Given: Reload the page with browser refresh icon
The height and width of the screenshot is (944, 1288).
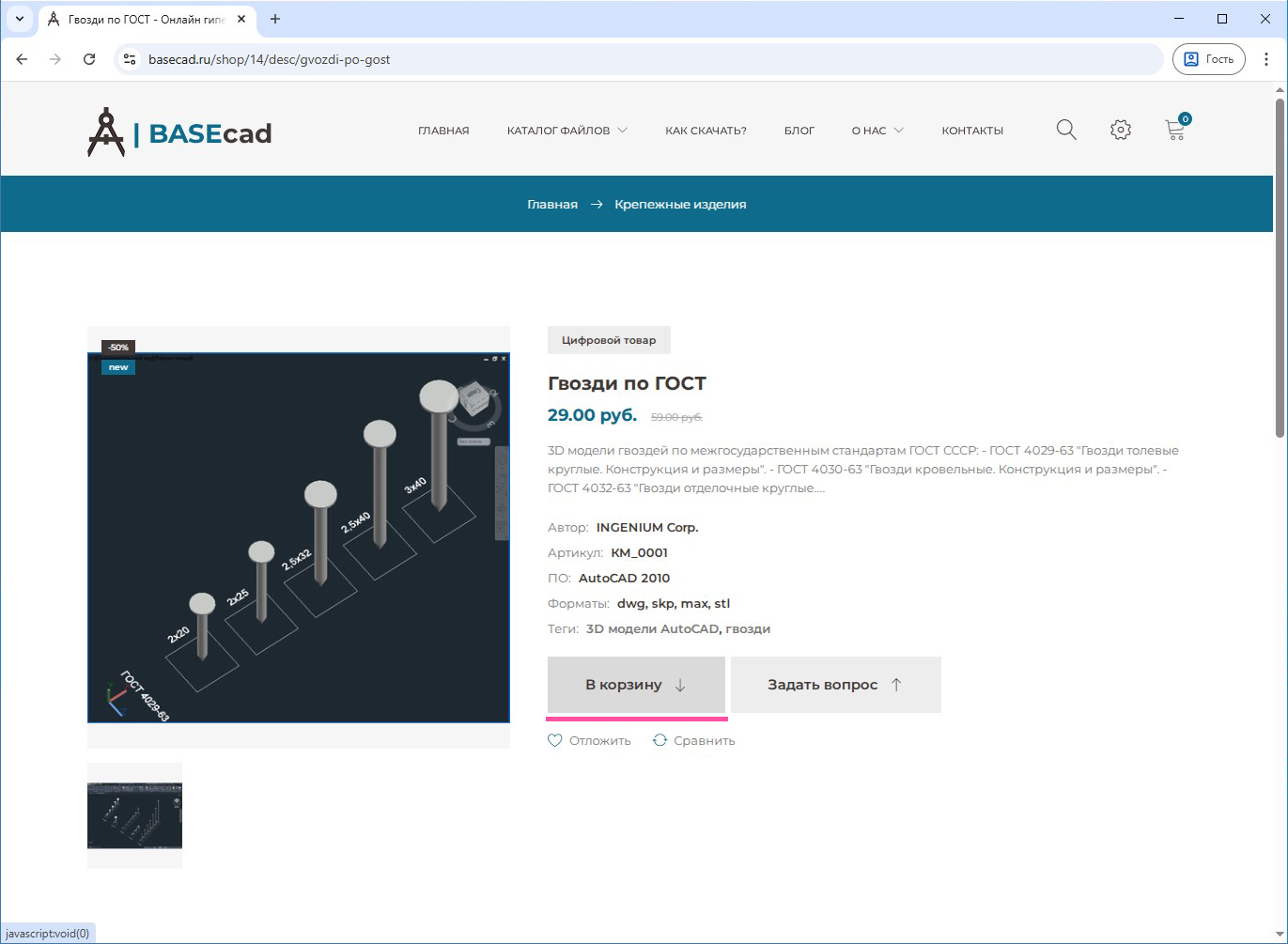Looking at the screenshot, I should pos(89,59).
